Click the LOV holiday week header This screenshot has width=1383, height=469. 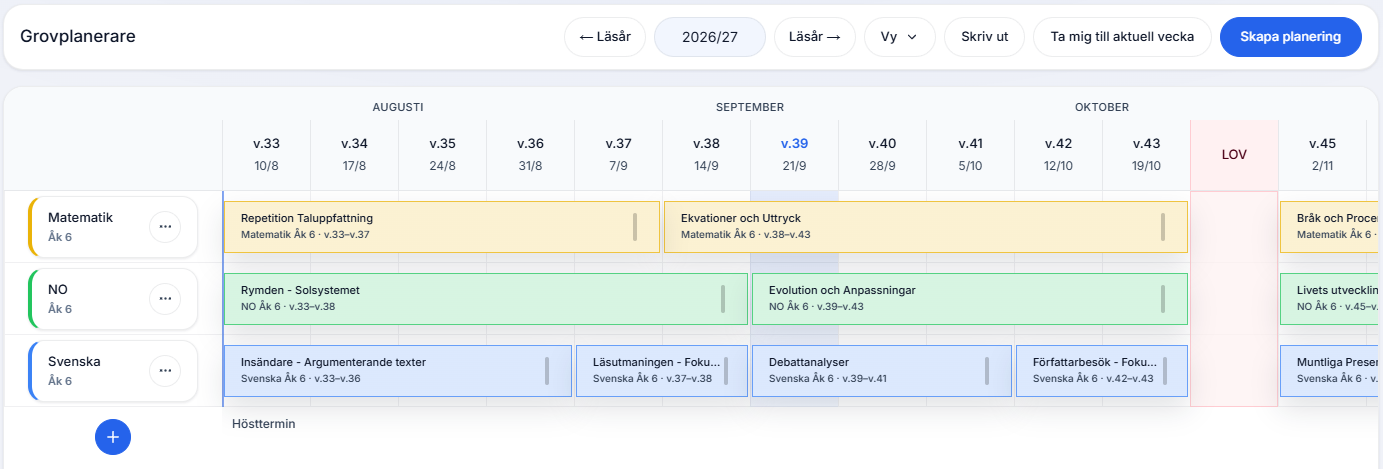[1235, 155]
